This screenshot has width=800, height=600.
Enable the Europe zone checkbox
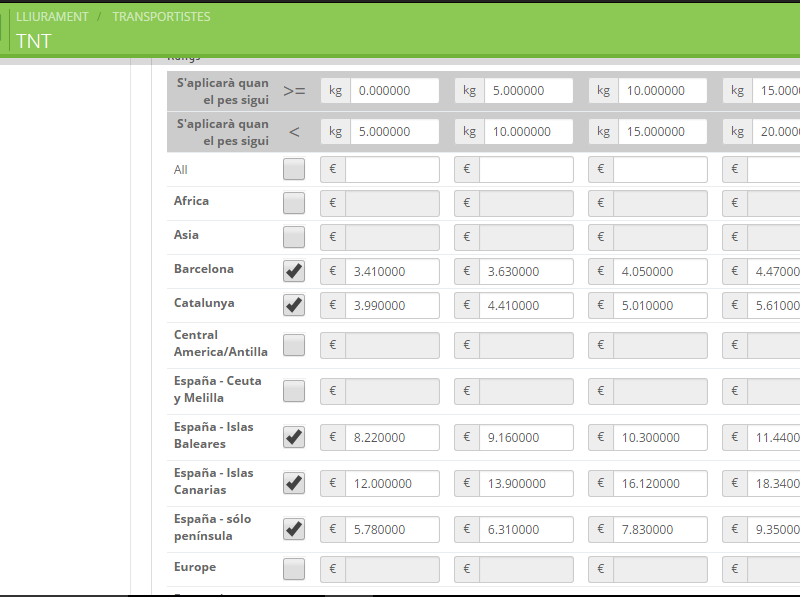(x=294, y=569)
